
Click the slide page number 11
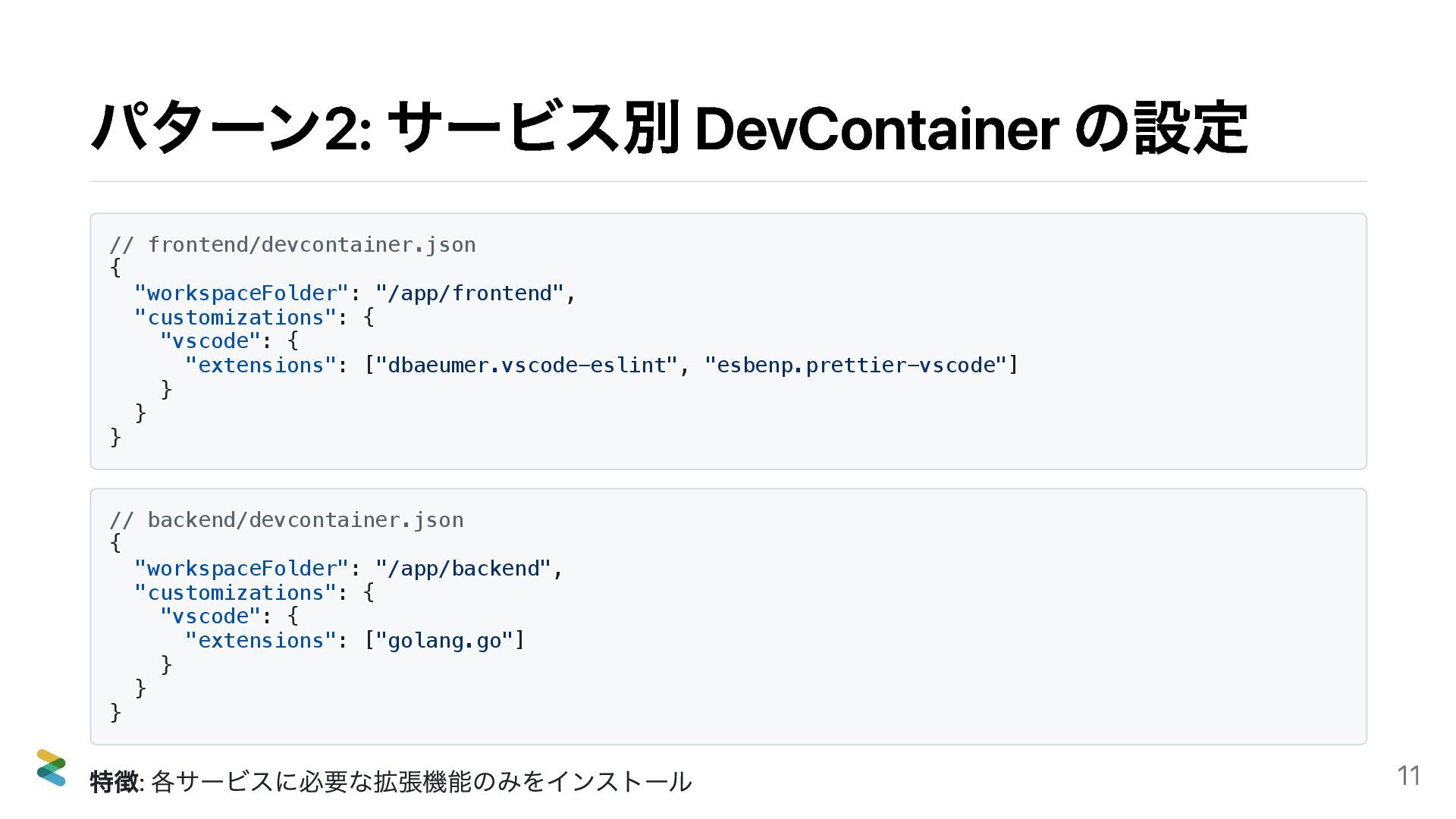pyautogui.click(x=1408, y=776)
